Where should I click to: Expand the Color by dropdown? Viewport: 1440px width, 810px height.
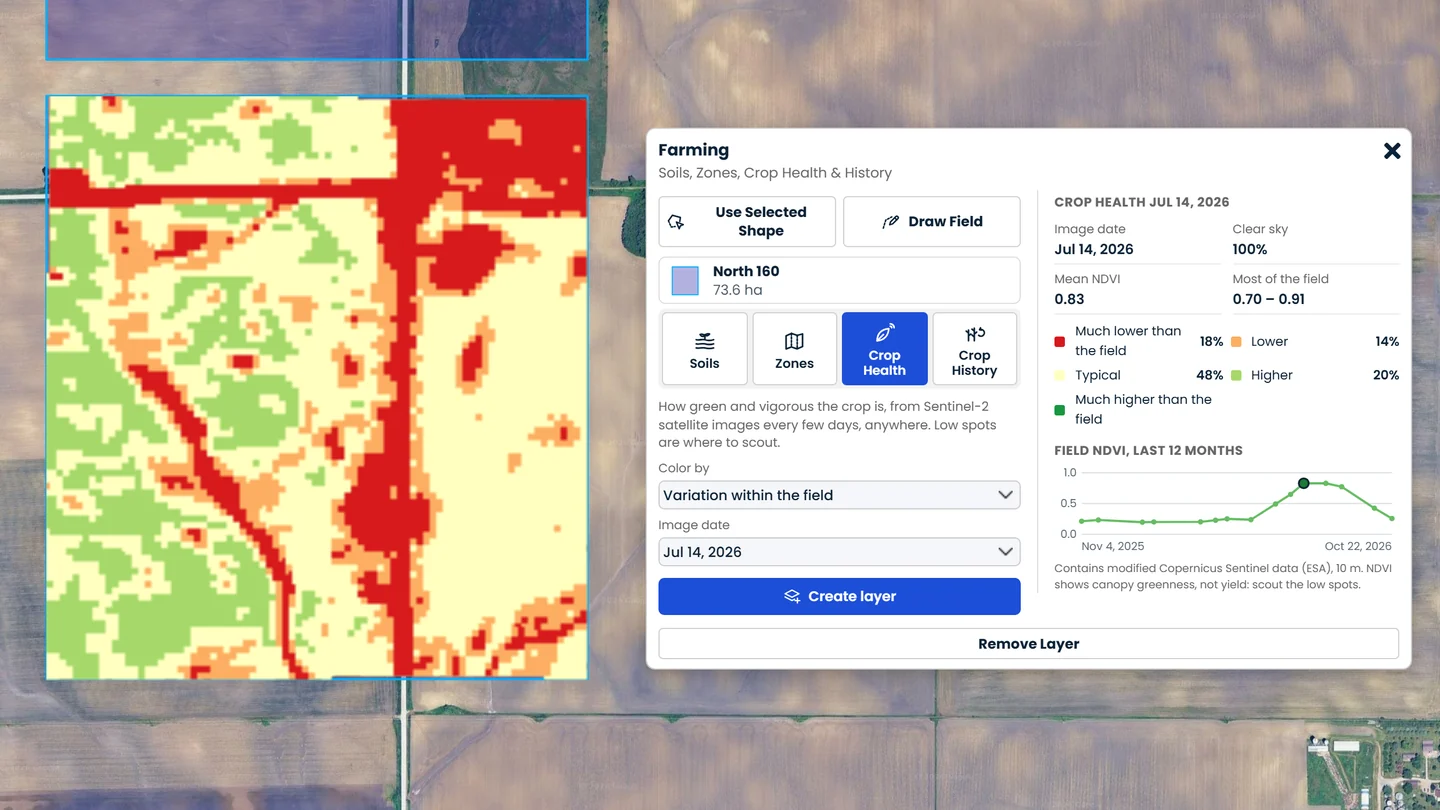(839, 495)
